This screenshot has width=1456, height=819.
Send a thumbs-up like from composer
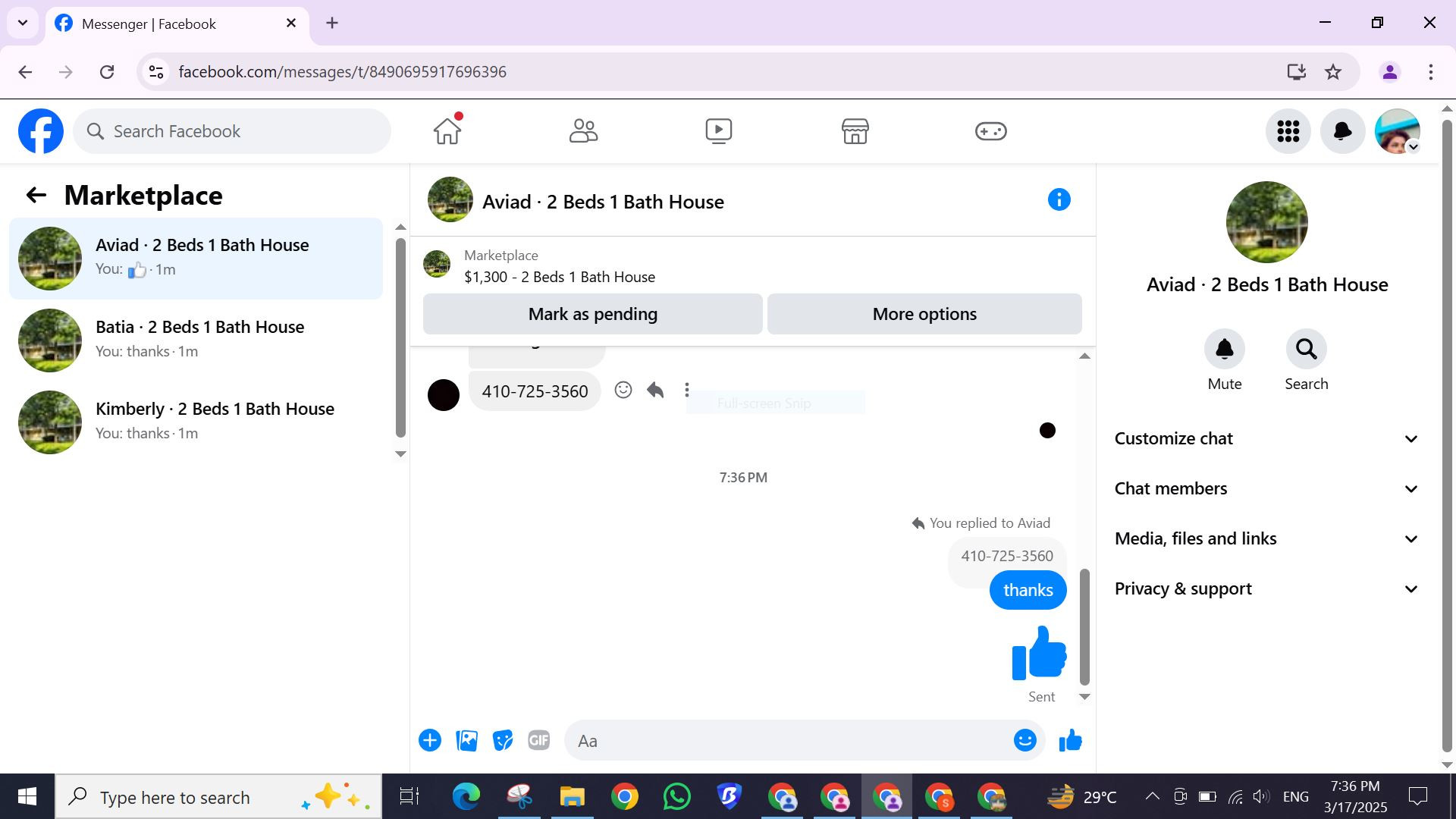(1070, 740)
